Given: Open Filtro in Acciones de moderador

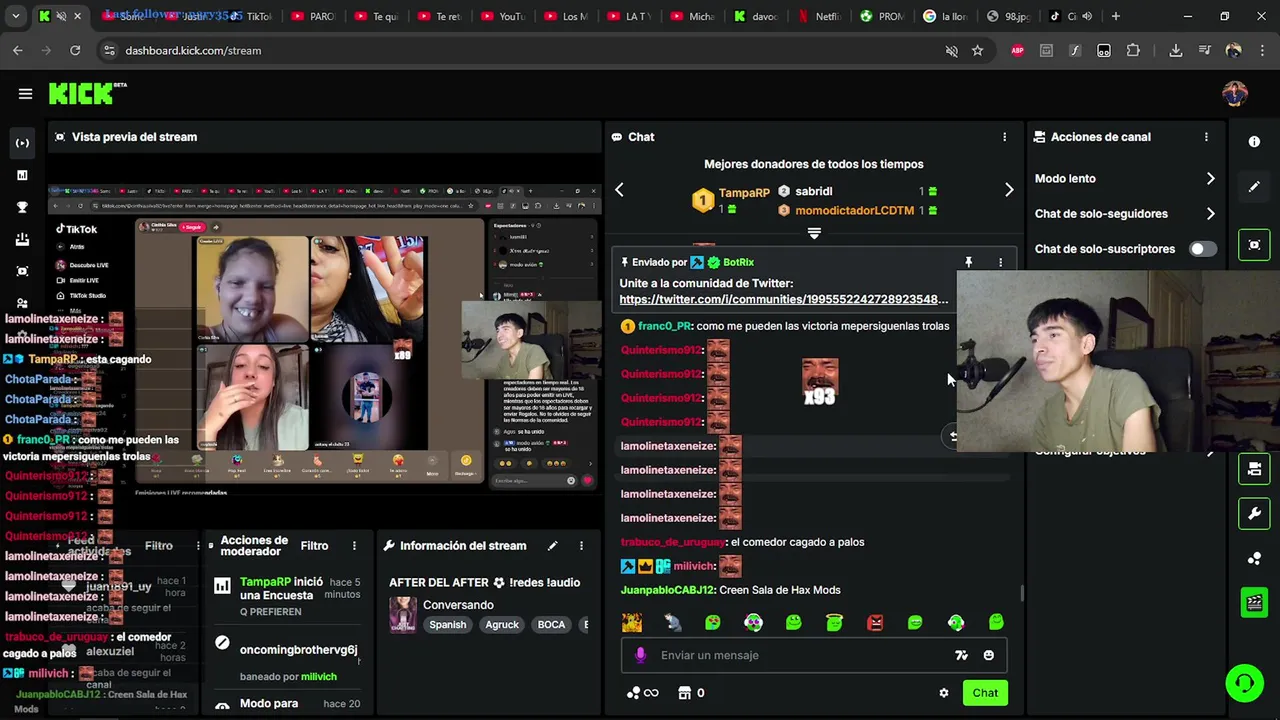Looking at the screenshot, I should pyautogui.click(x=314, y=546).
